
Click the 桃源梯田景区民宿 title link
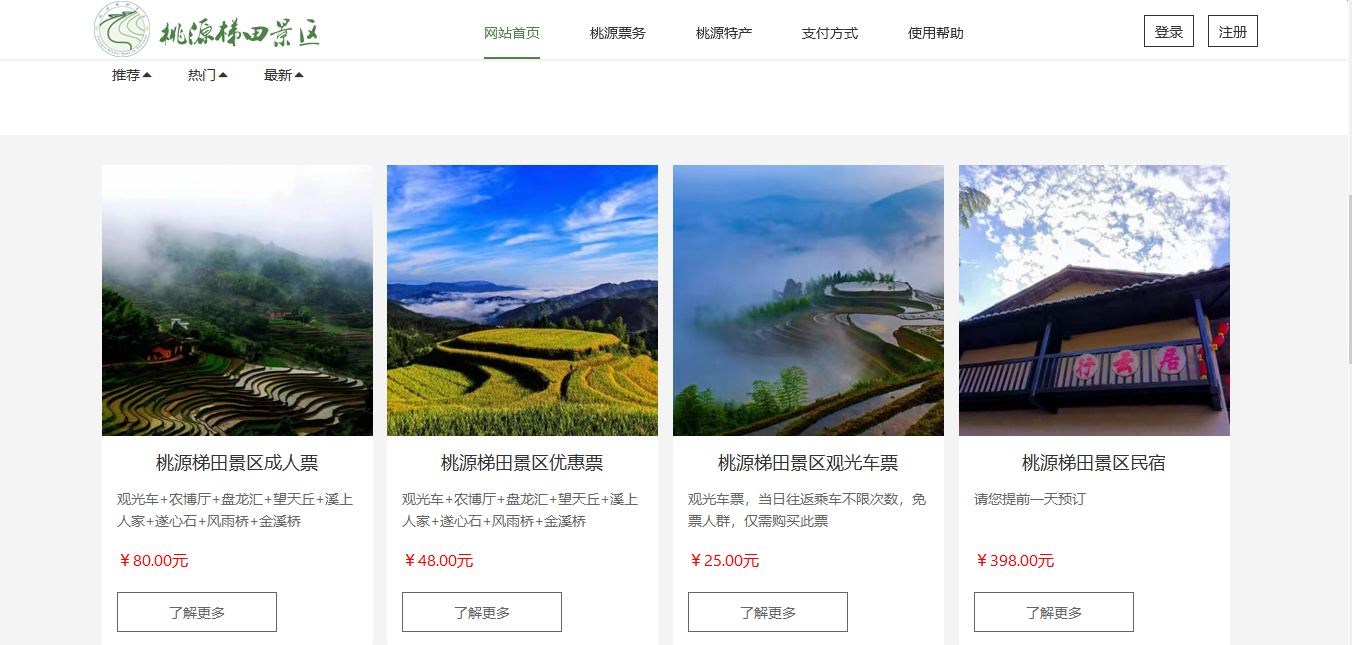pyautogui.click(x=1094, y=463)
